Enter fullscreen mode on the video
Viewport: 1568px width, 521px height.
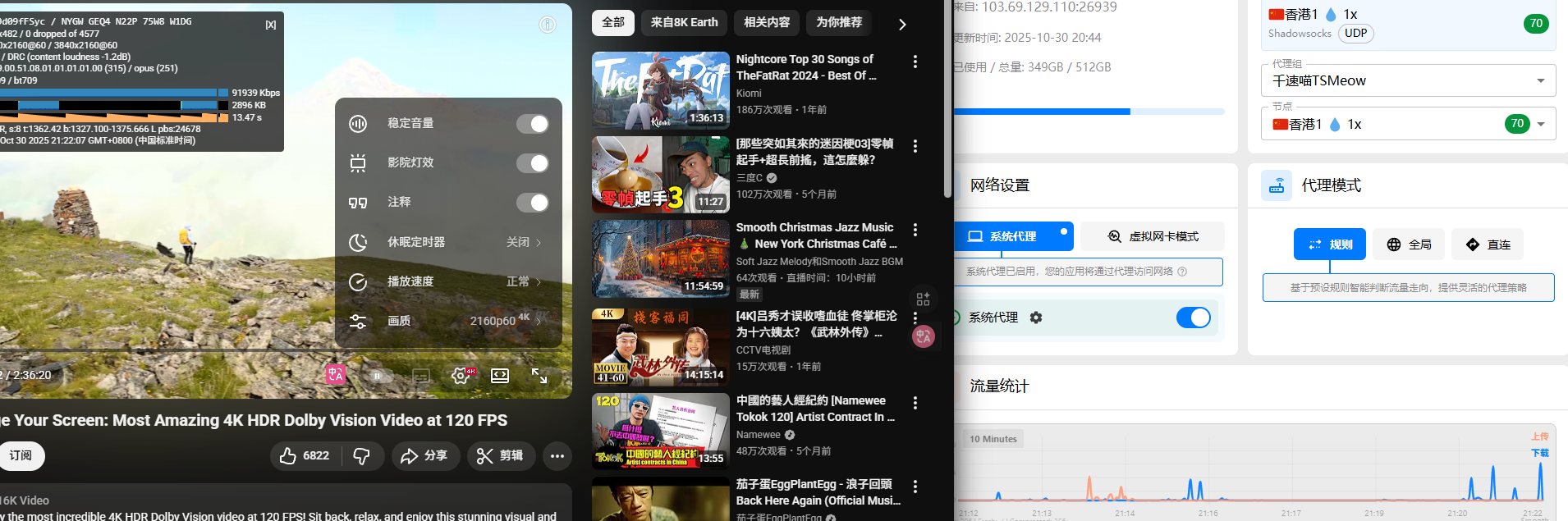click(539, 376)
